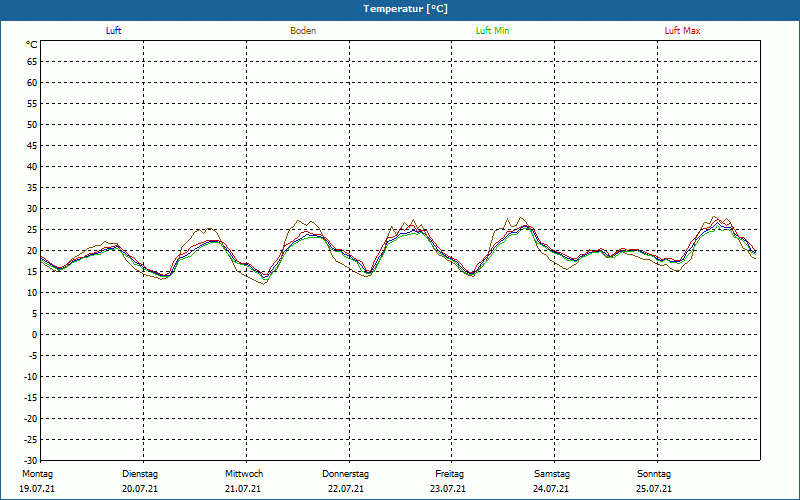Click the 'Donnerstag' day label
The image size is (800, 500).
click(x=345, y=474)
